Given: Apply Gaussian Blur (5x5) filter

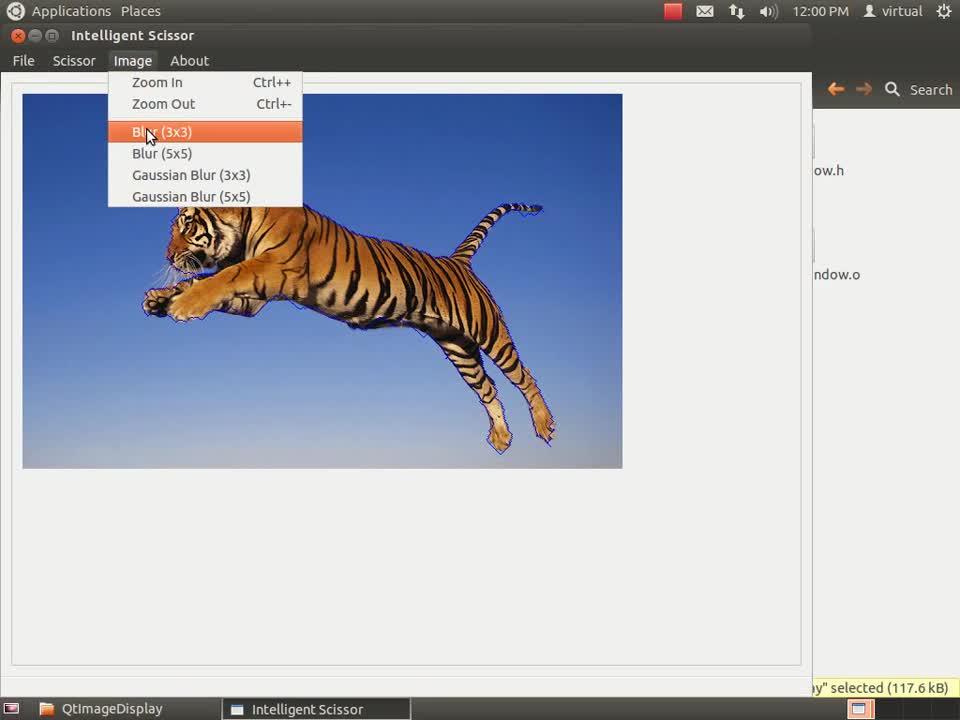Looking at the screenshot, I should coord(191,197).
